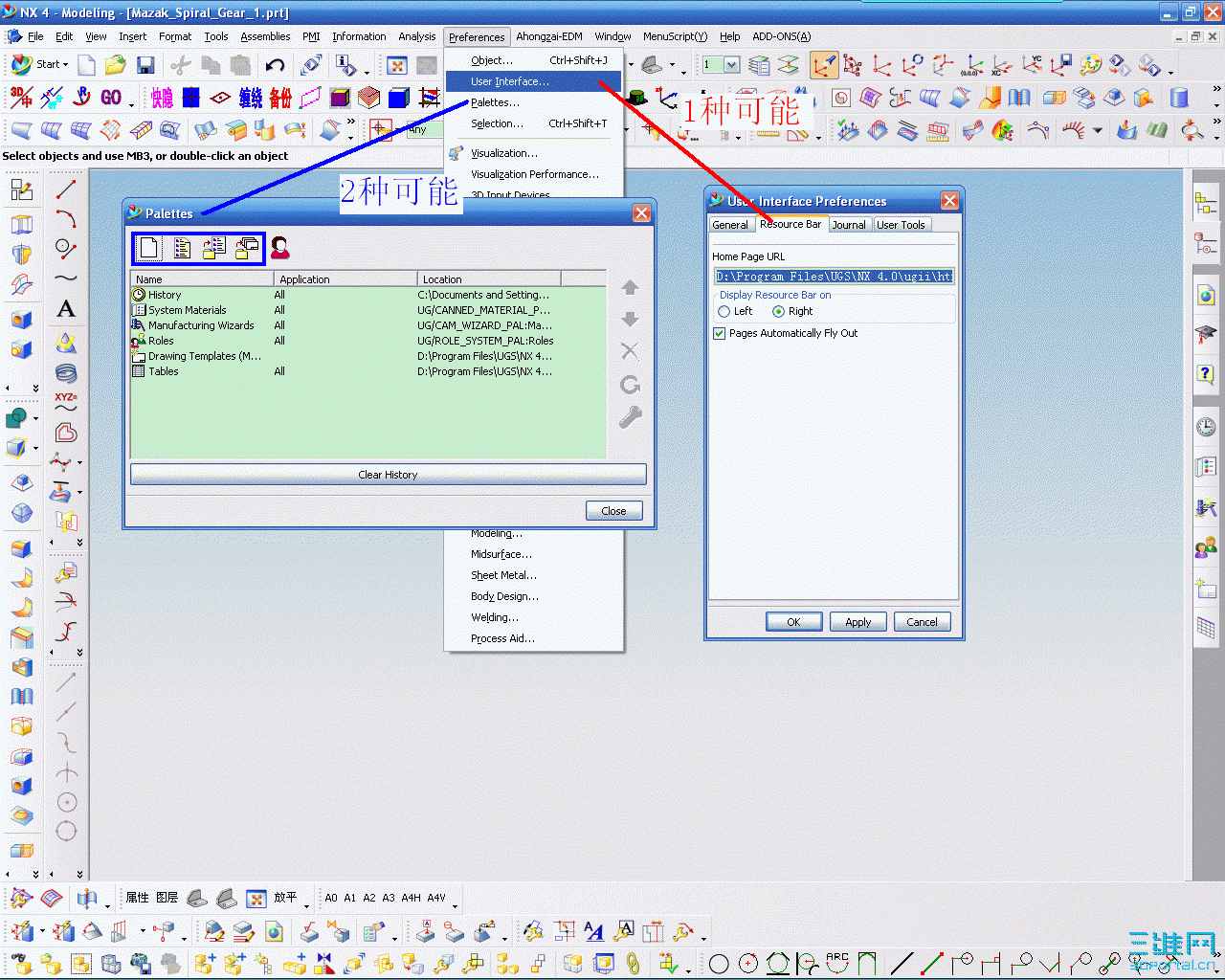The width and height of the screenshot is (1225, 980).
Task: Choose Welding... in Preferences menu
Action: click(534, 617)
